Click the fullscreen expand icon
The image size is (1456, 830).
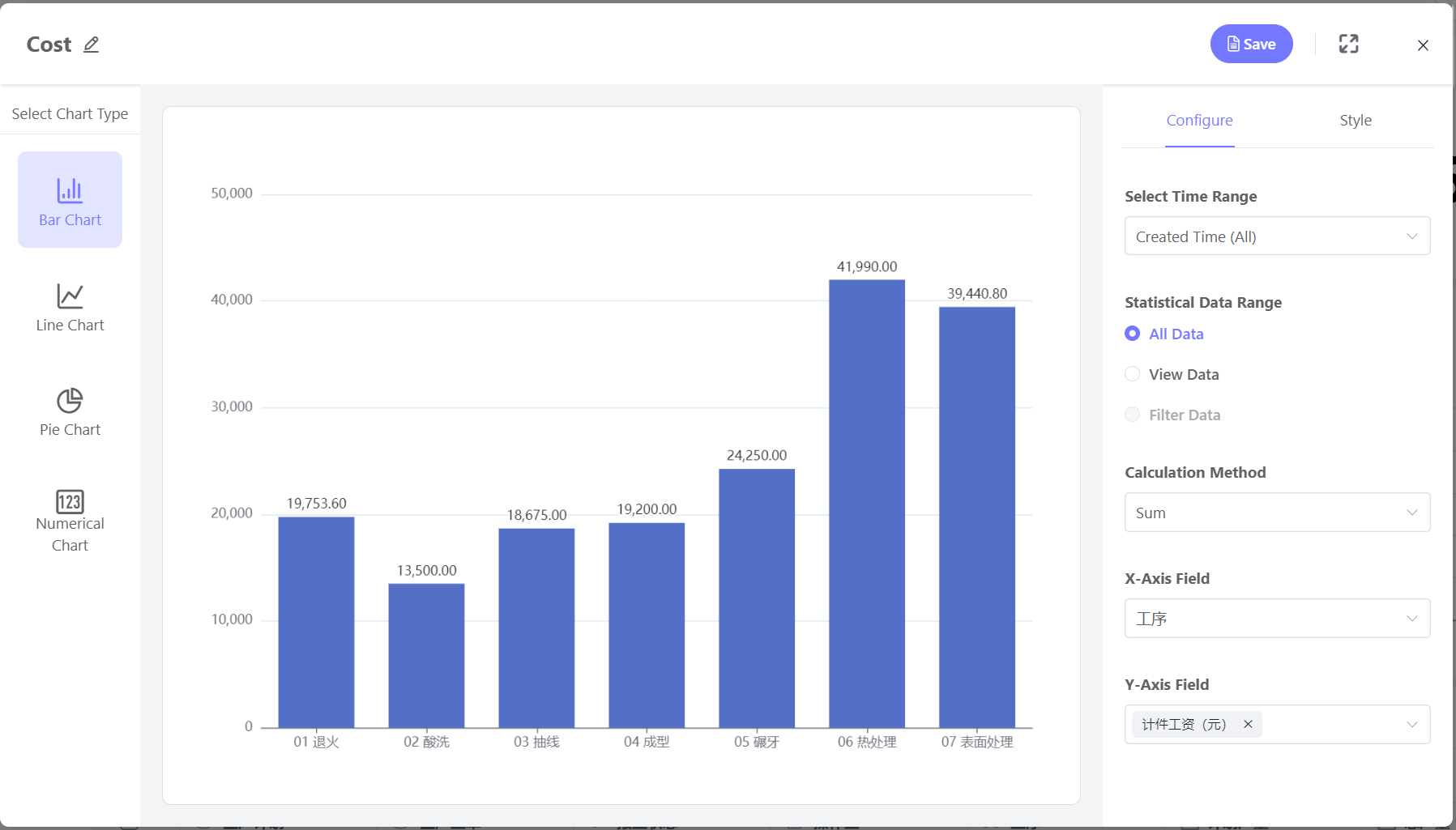pos(1348,44)
